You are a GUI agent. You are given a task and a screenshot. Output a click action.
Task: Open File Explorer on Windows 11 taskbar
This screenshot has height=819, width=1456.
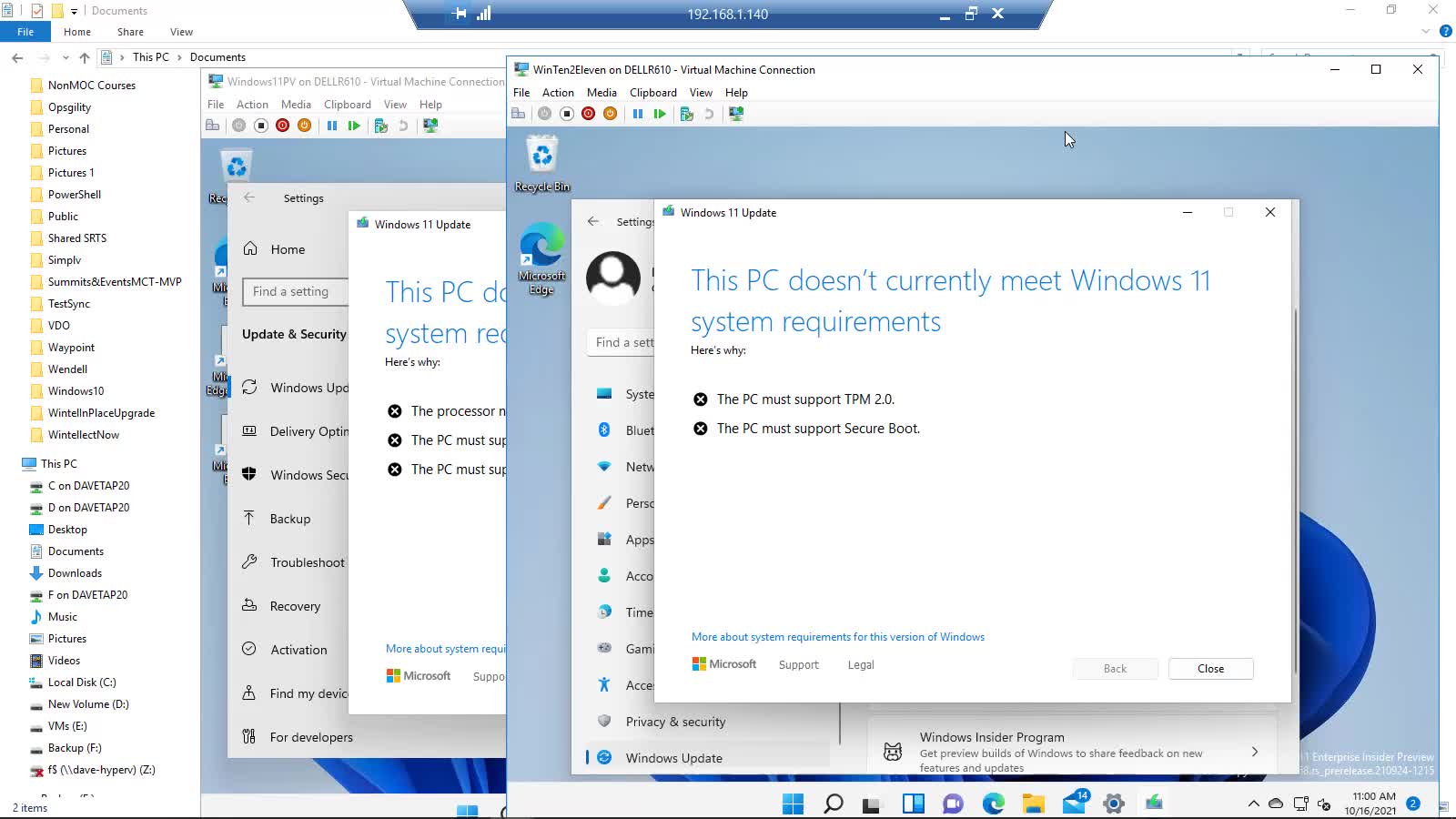tap(1033, 804)
